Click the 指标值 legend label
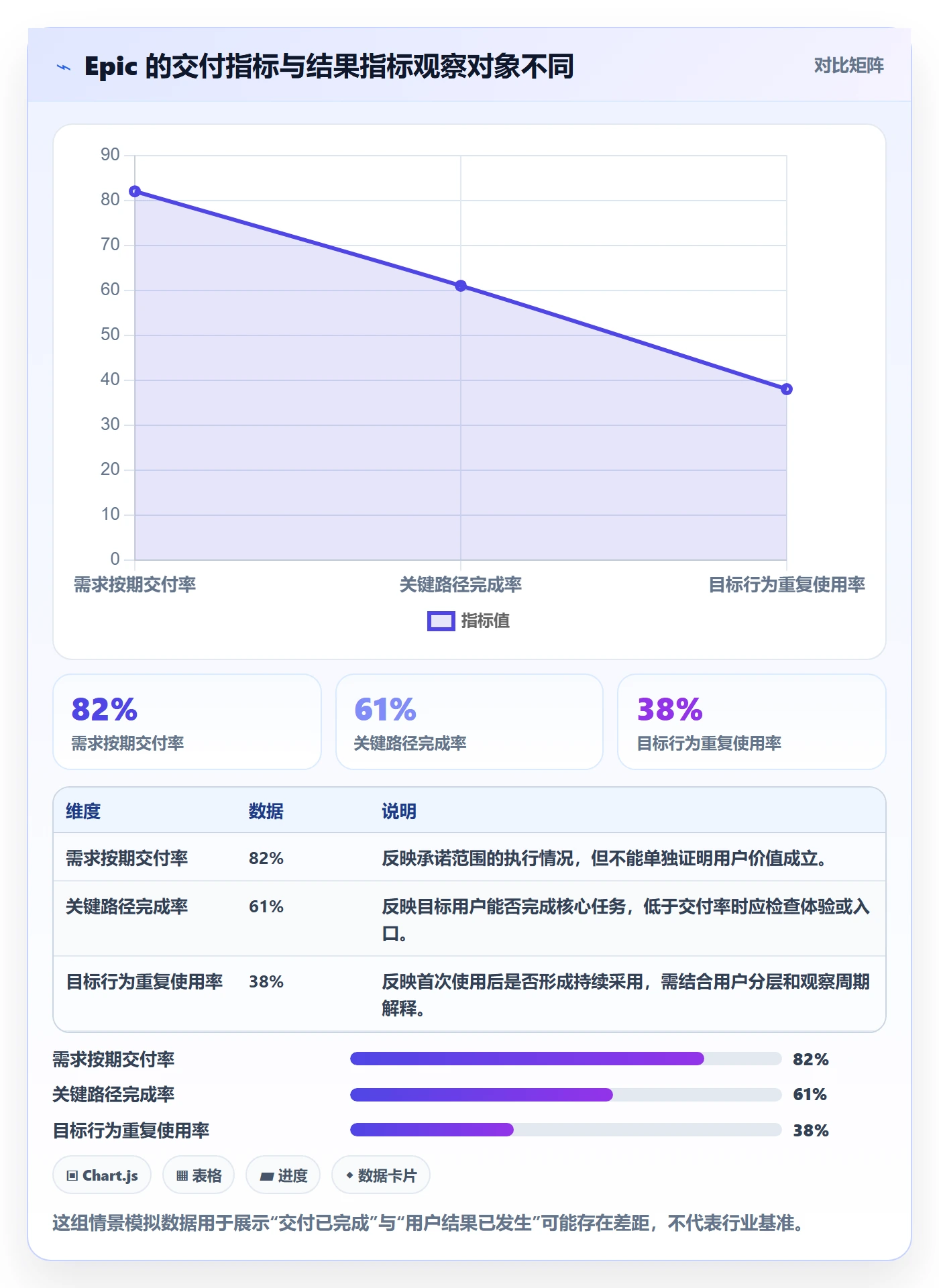The image size is (939, 1288). coord(486,621)
